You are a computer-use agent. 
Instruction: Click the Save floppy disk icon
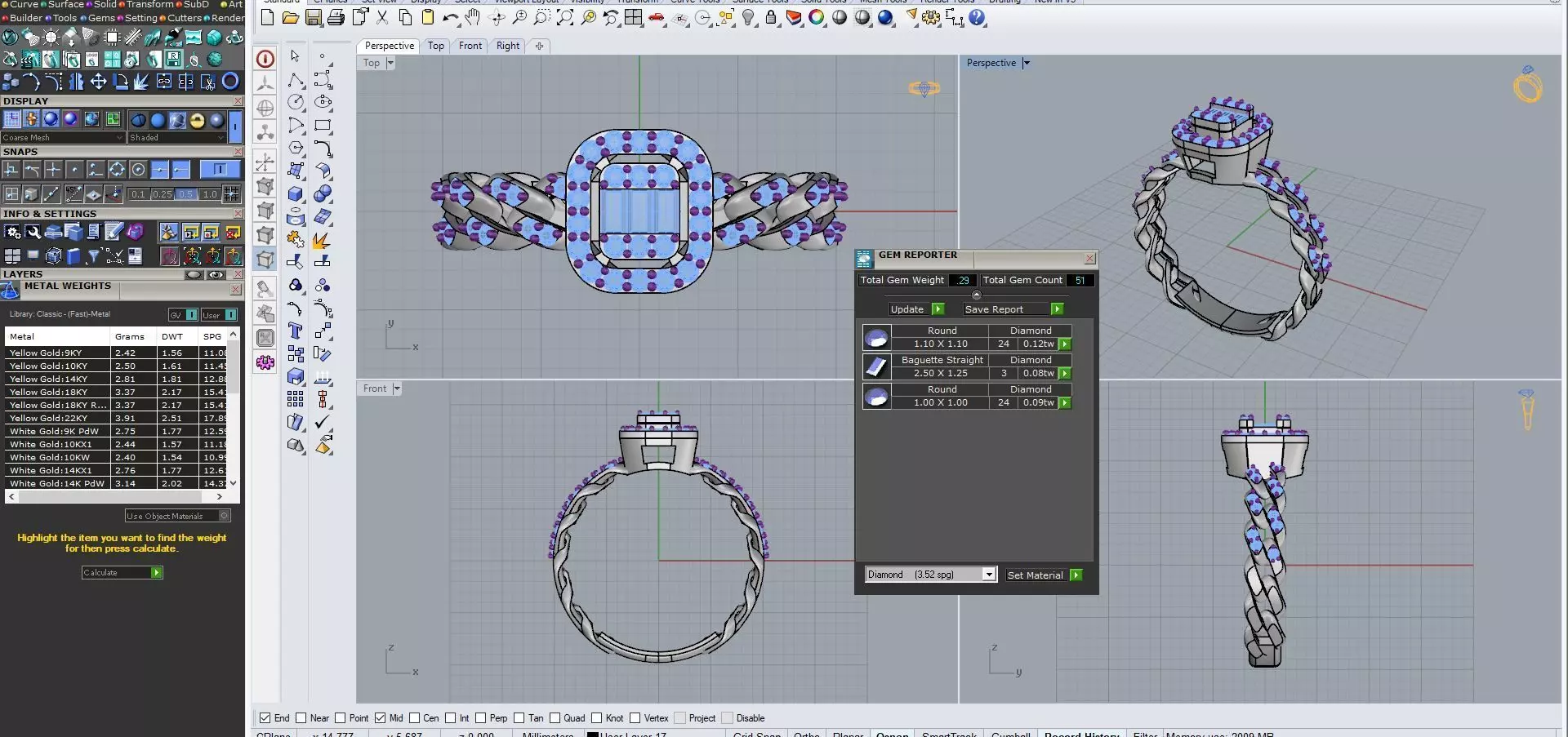point(313,17)
